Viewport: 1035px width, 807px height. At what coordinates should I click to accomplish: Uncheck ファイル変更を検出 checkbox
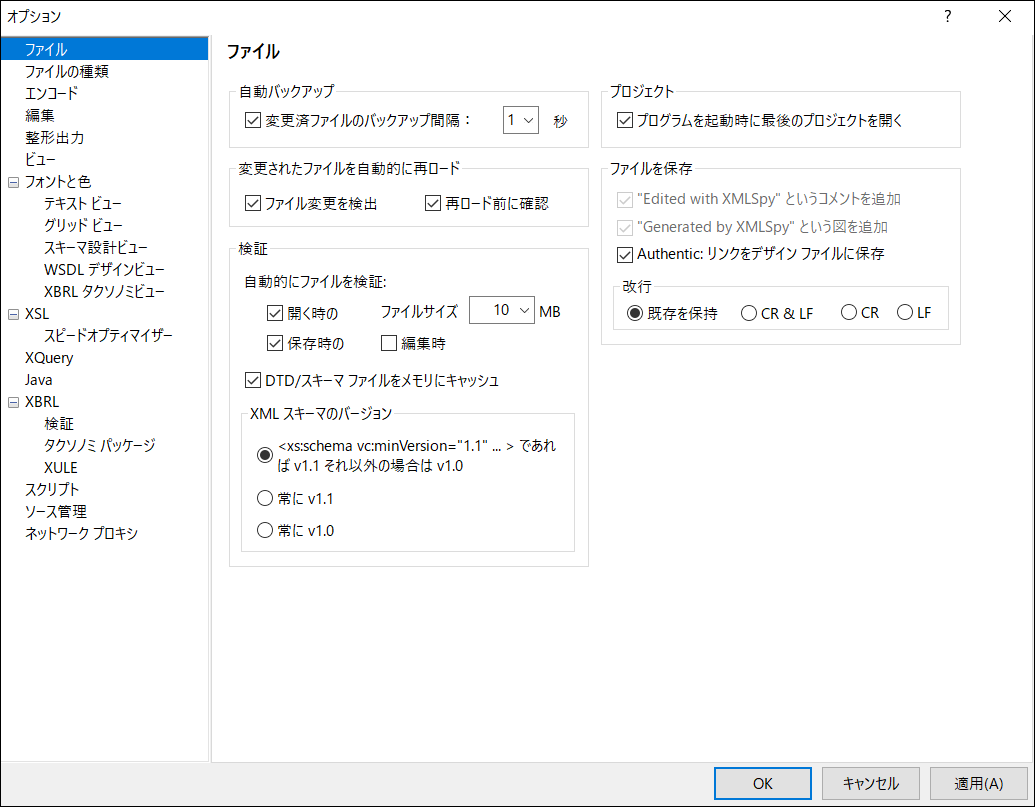point(252,204)
